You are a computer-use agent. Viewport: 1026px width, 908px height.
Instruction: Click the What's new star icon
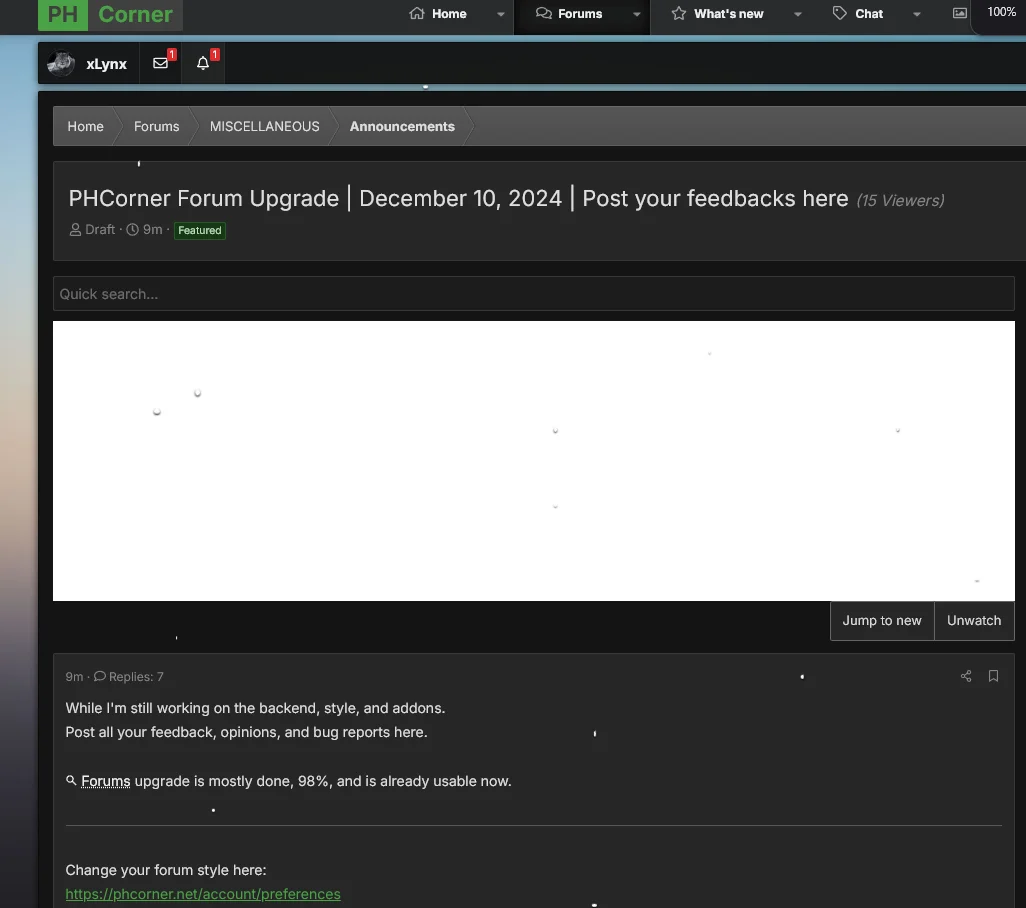tap(679, 13)
